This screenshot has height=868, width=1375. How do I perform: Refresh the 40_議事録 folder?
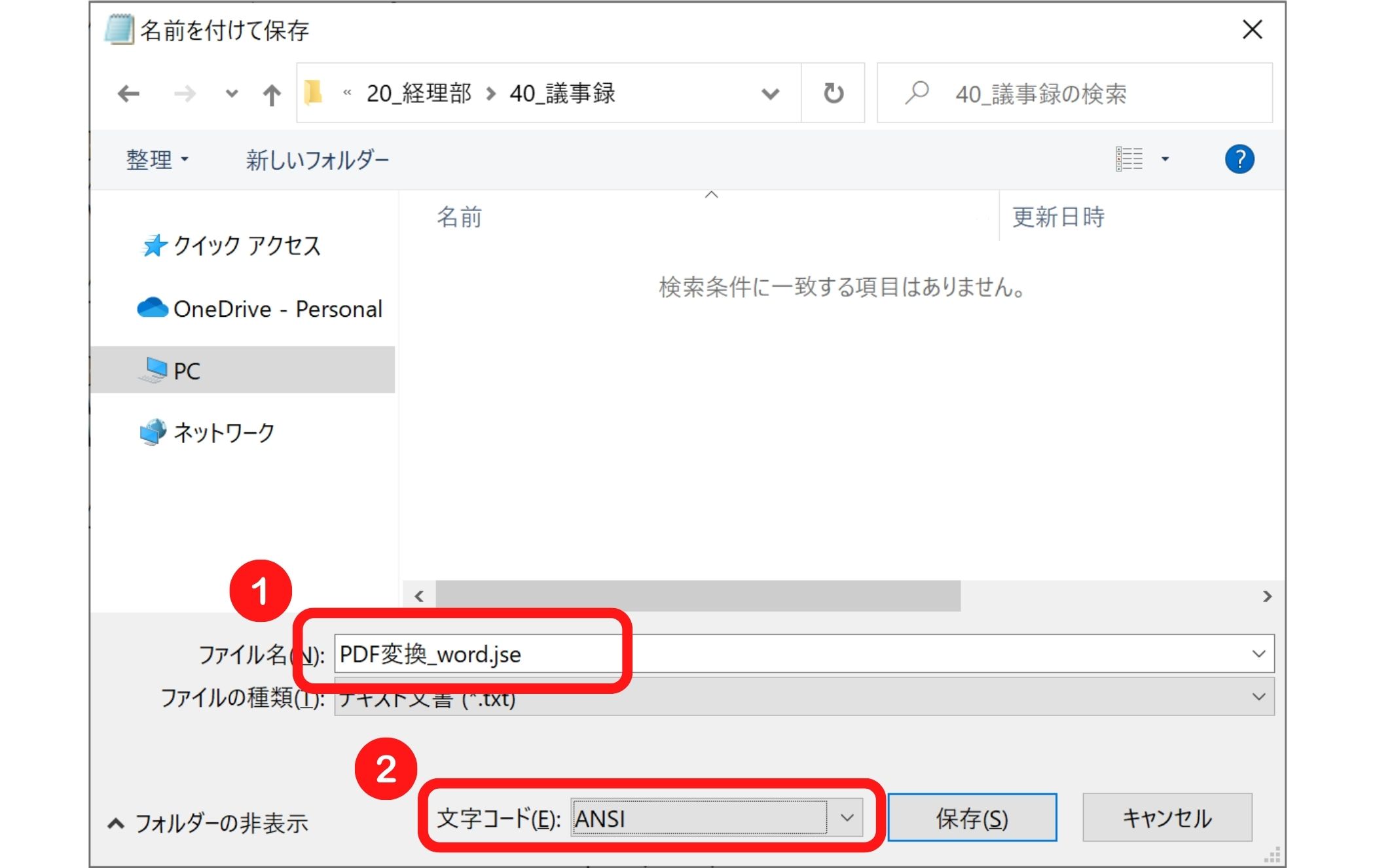click(833, 93)
